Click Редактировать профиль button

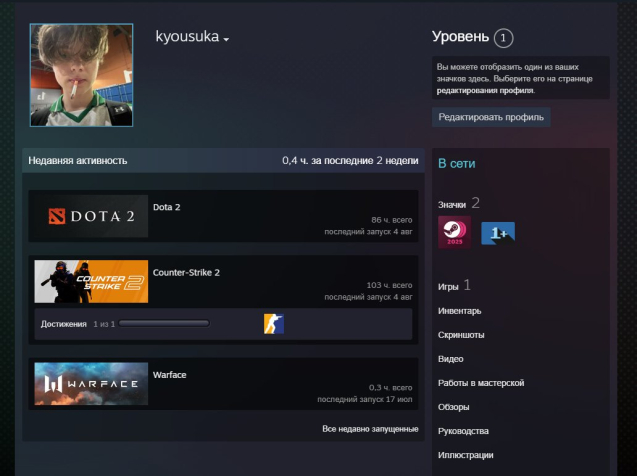(491, 117)
